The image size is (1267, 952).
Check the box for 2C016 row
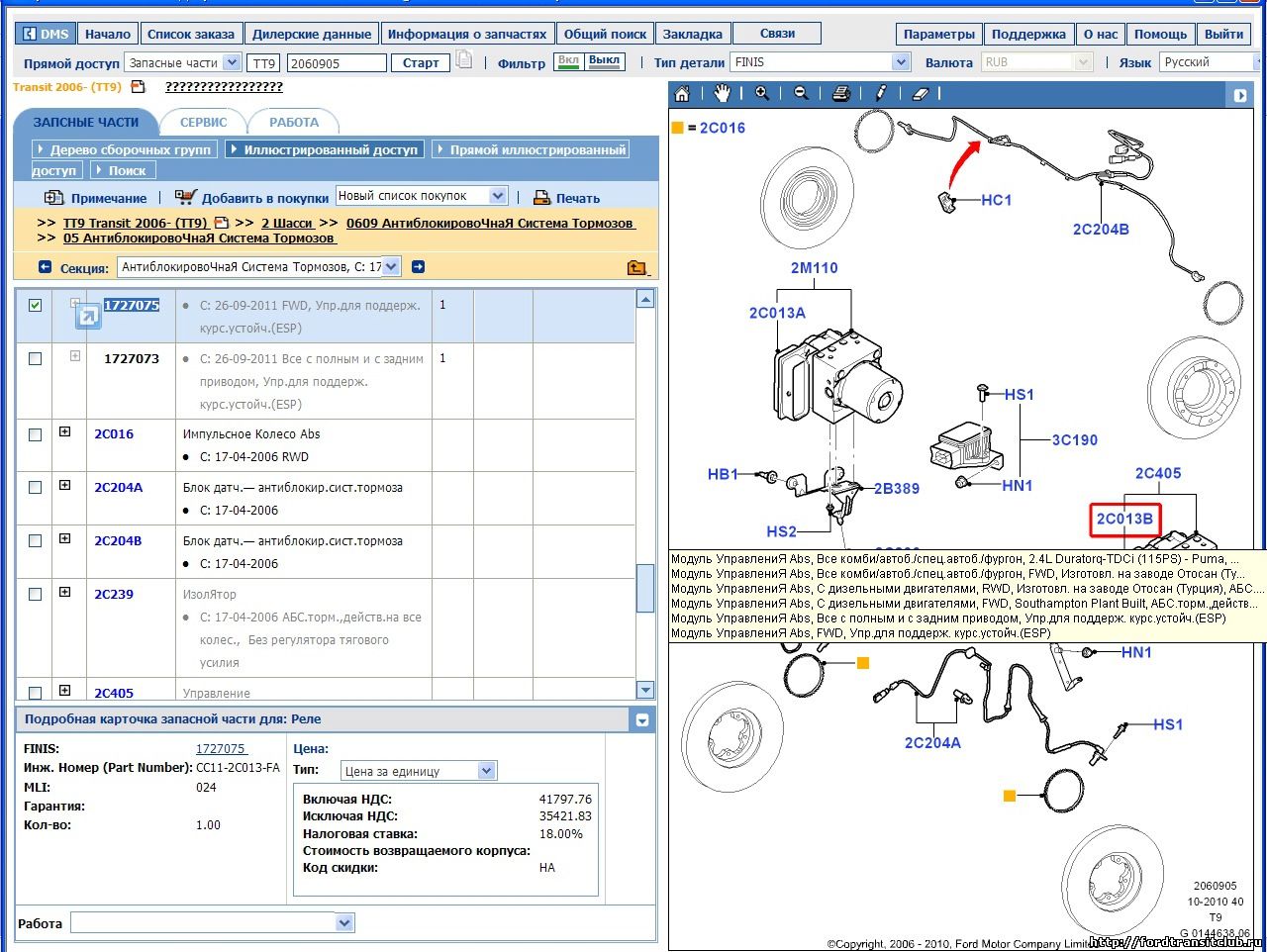tap(35, 434)
